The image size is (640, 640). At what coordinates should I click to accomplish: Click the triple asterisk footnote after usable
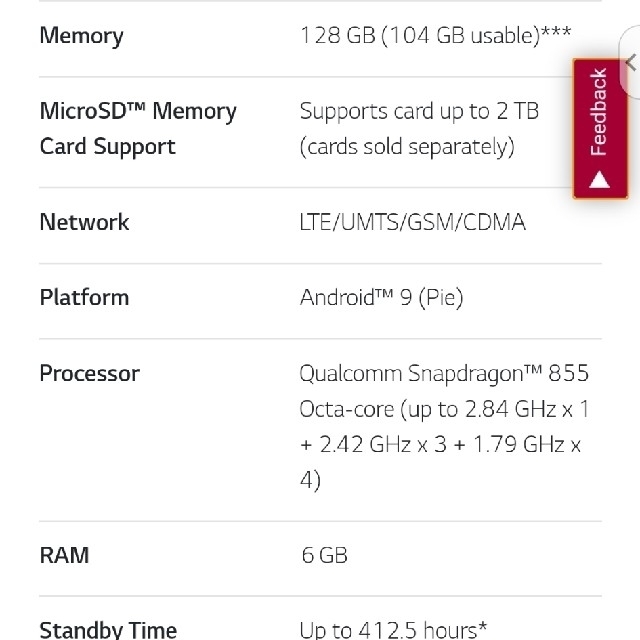coord(556,32)
